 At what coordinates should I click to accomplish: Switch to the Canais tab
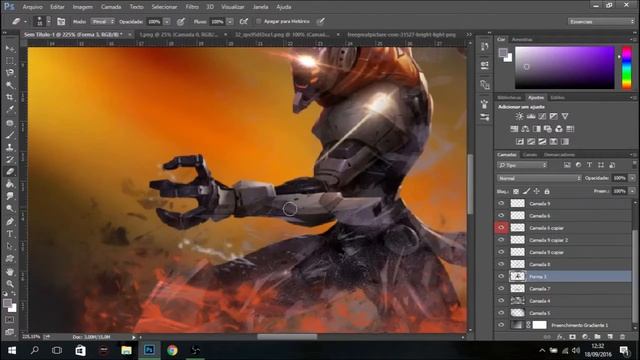pyautogui.click(x=530, y=155)
